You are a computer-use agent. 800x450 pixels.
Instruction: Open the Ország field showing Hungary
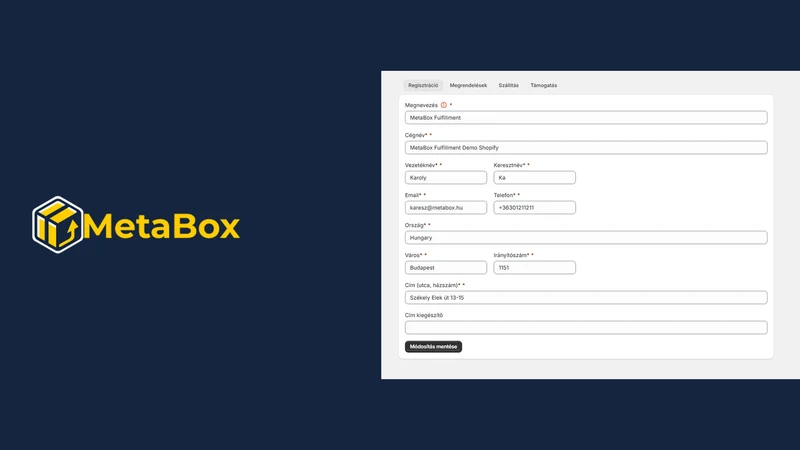[x=586, y=238]
